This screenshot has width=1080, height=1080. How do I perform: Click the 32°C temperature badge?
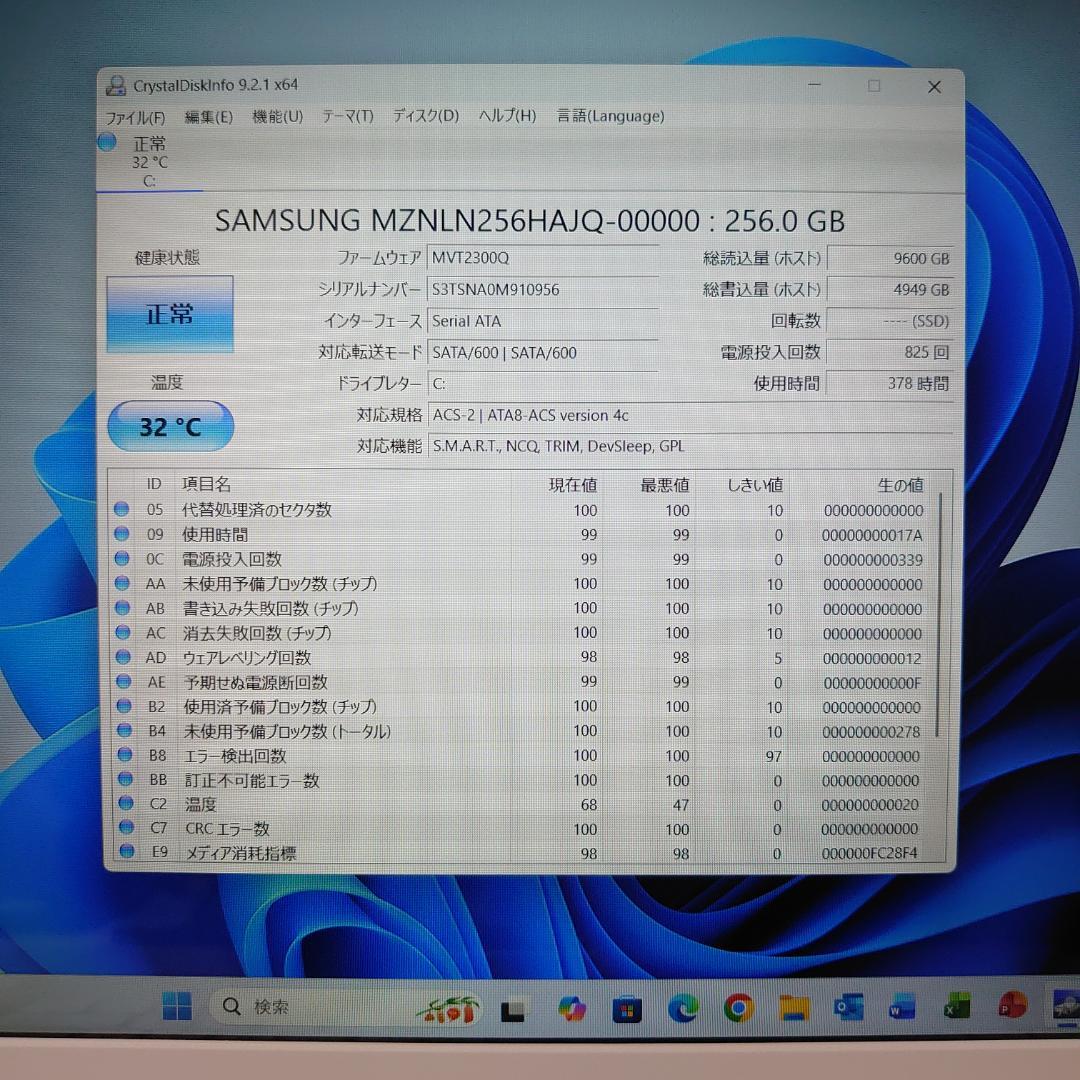(x=170, y=425)
